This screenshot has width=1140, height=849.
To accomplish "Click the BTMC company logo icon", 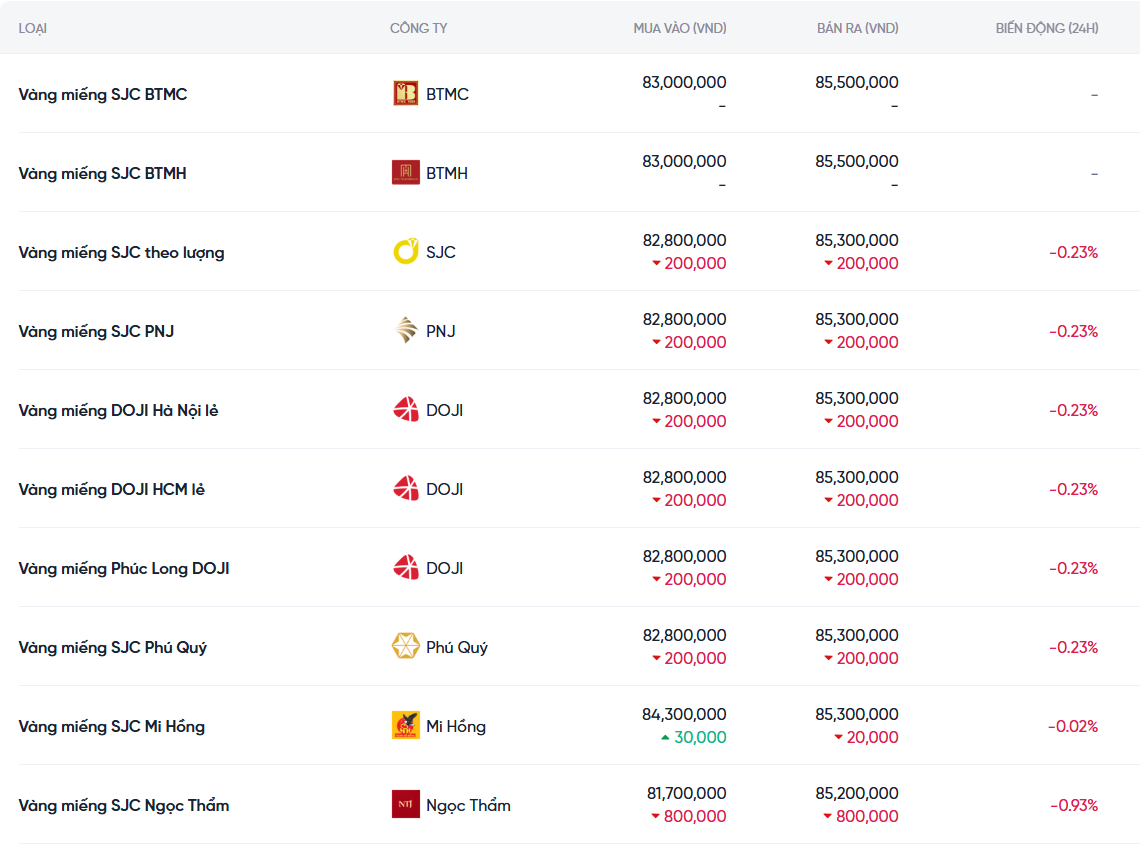I will (405, 94).
